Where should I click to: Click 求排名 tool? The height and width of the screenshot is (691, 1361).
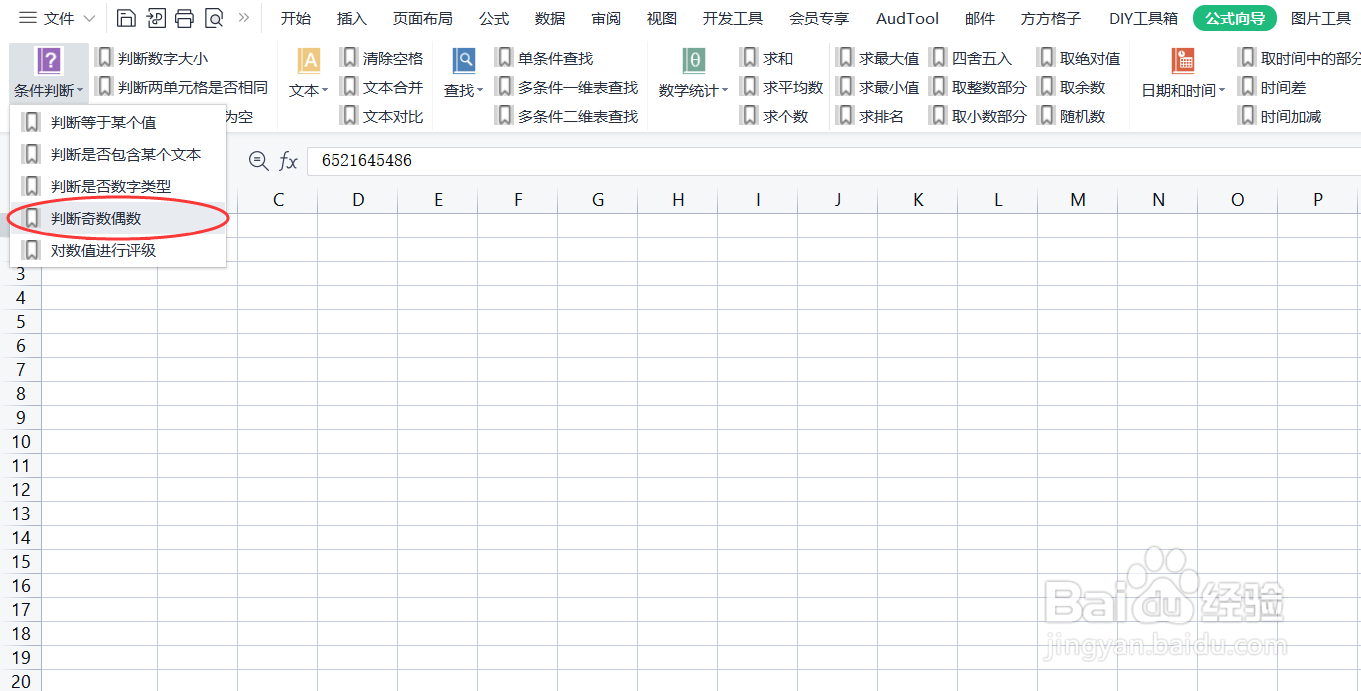pos(870,116)
